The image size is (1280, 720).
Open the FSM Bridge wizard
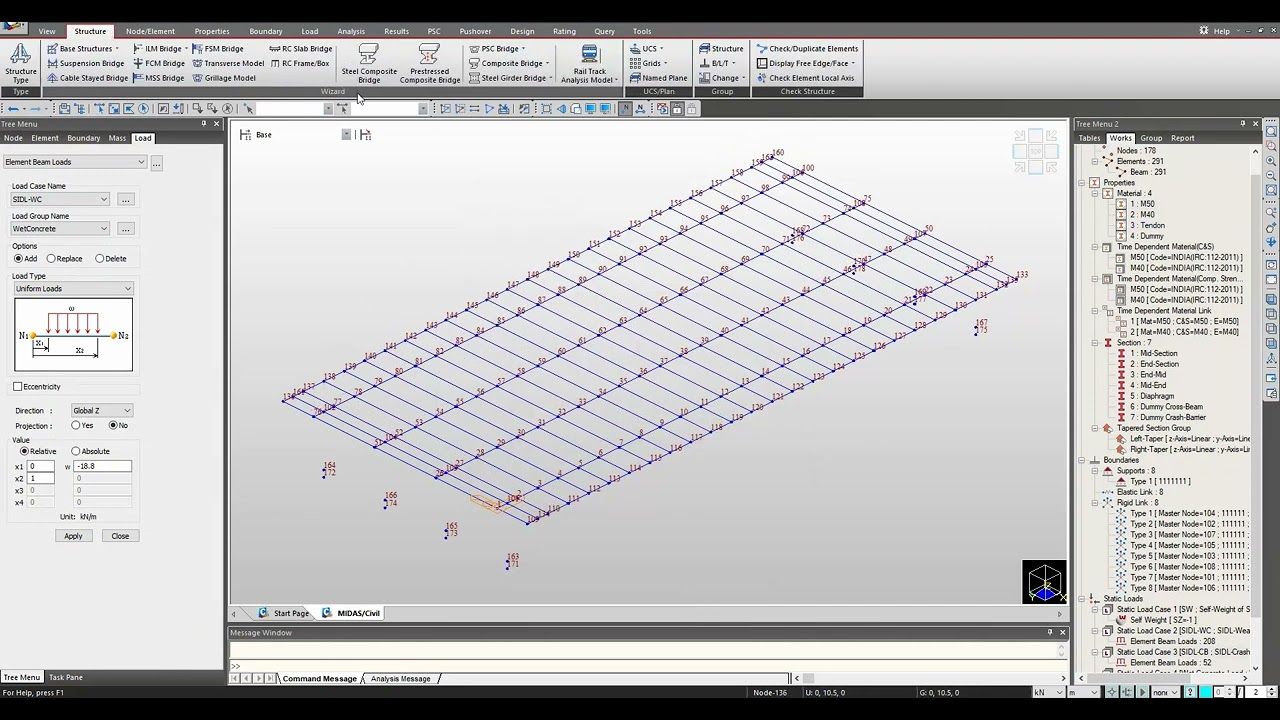coord(217,48)
